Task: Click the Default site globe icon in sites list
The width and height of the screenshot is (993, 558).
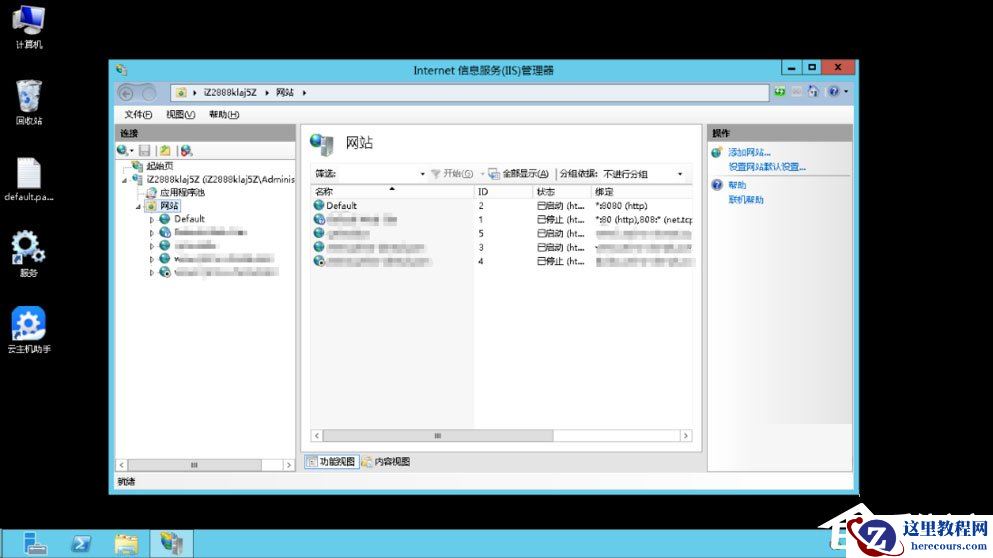Action: pos(319,205)
